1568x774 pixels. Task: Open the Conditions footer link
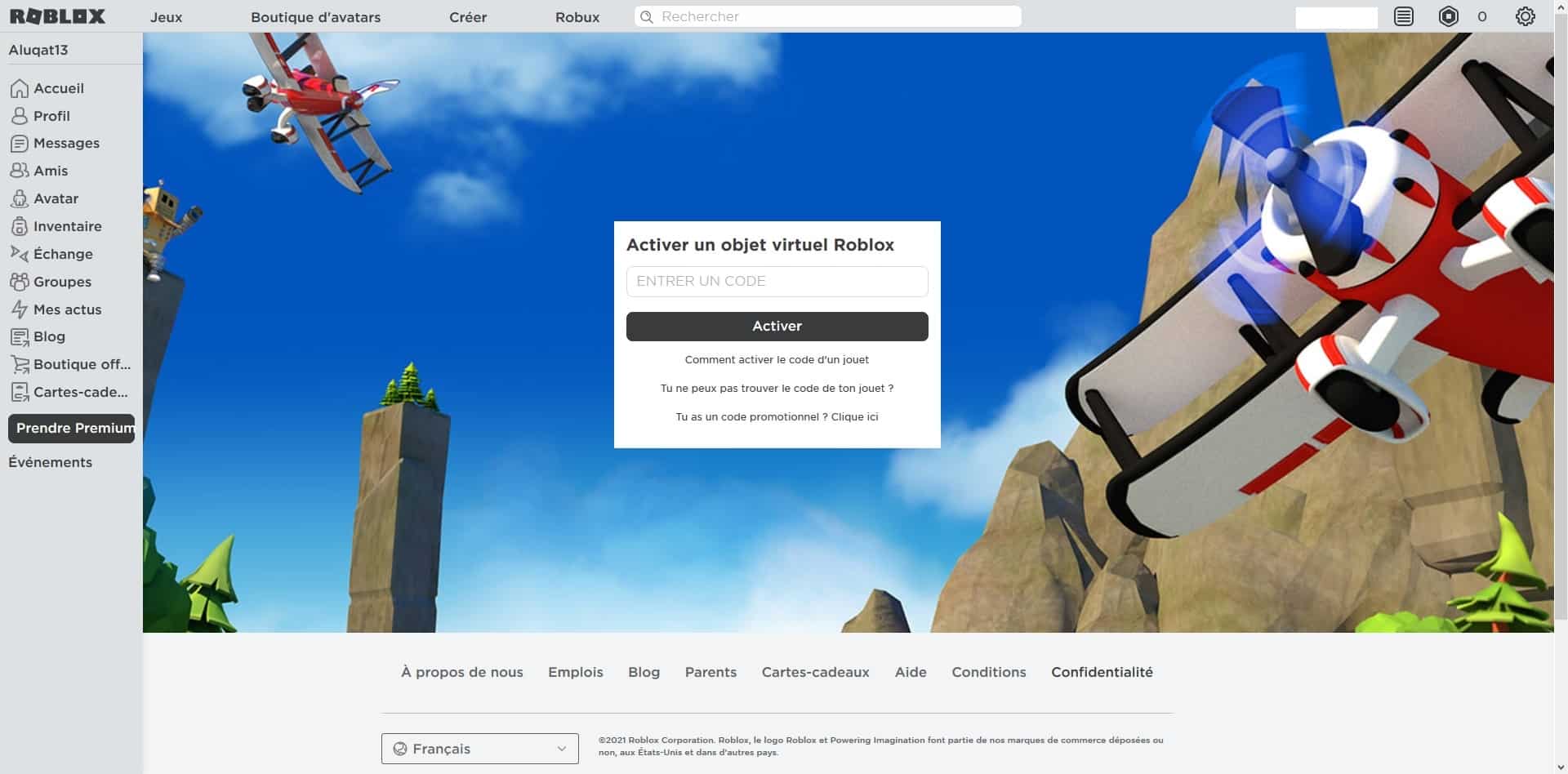(x=989, y=672)
